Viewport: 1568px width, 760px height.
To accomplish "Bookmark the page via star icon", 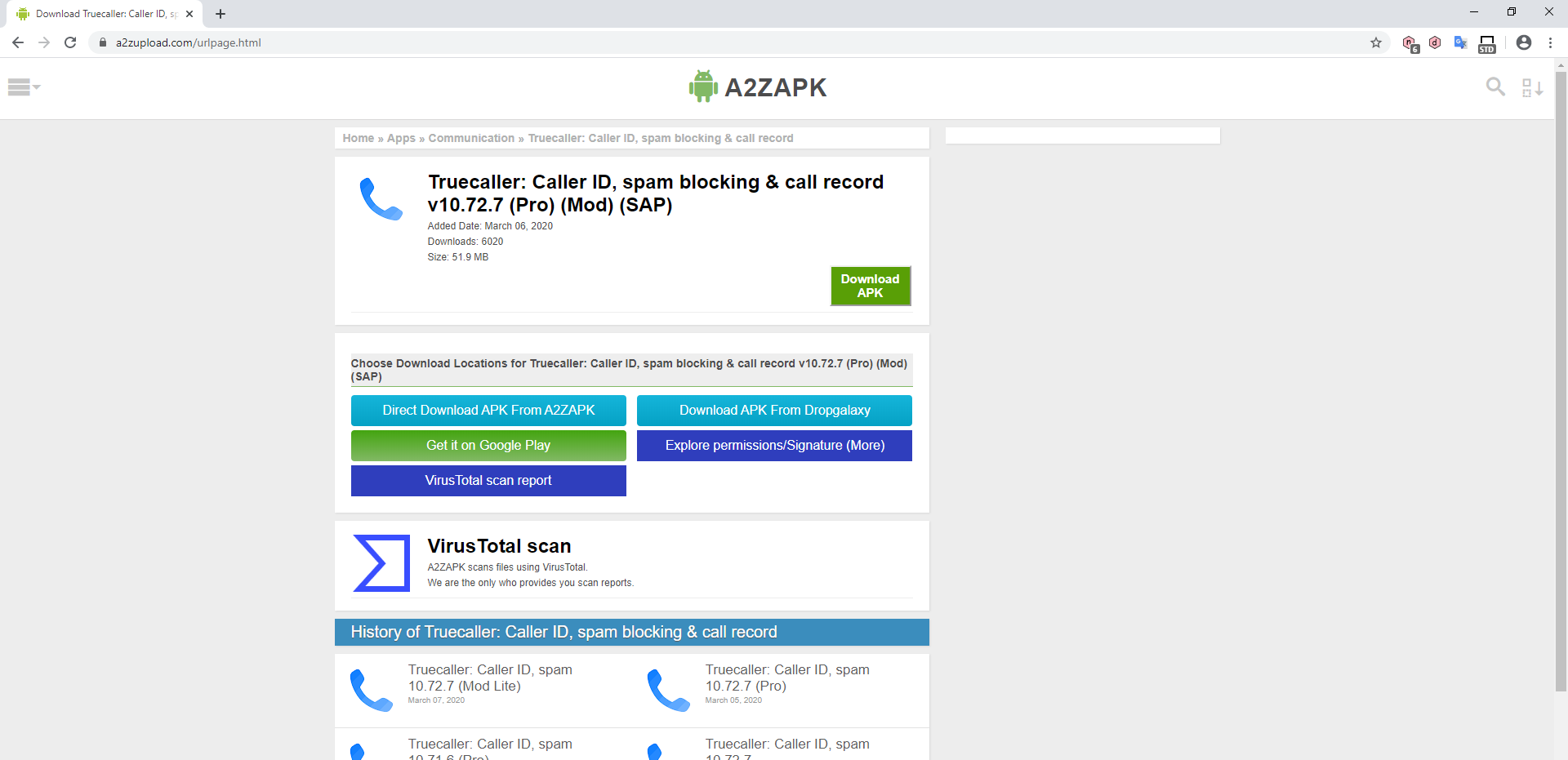I will [x=1376, y=42].
